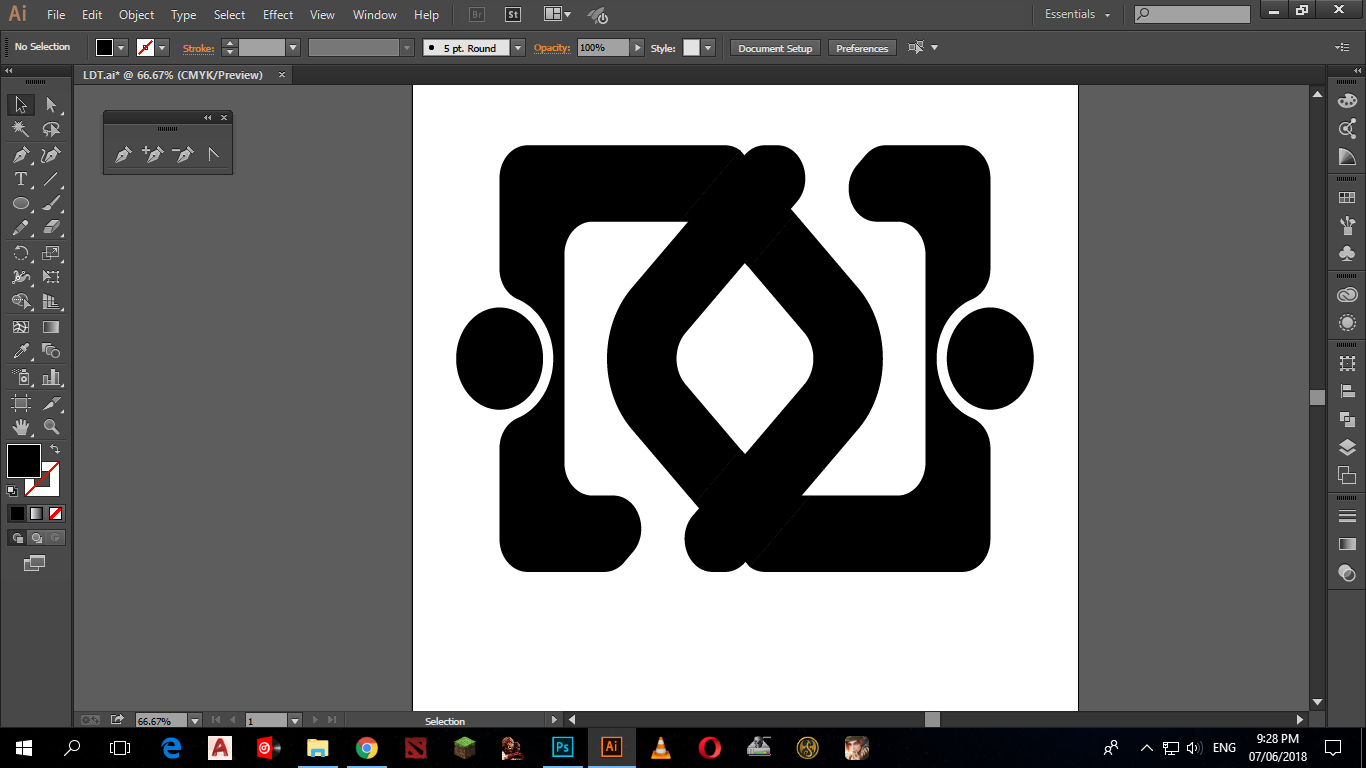Select the Rotate tool

[20, 253]
